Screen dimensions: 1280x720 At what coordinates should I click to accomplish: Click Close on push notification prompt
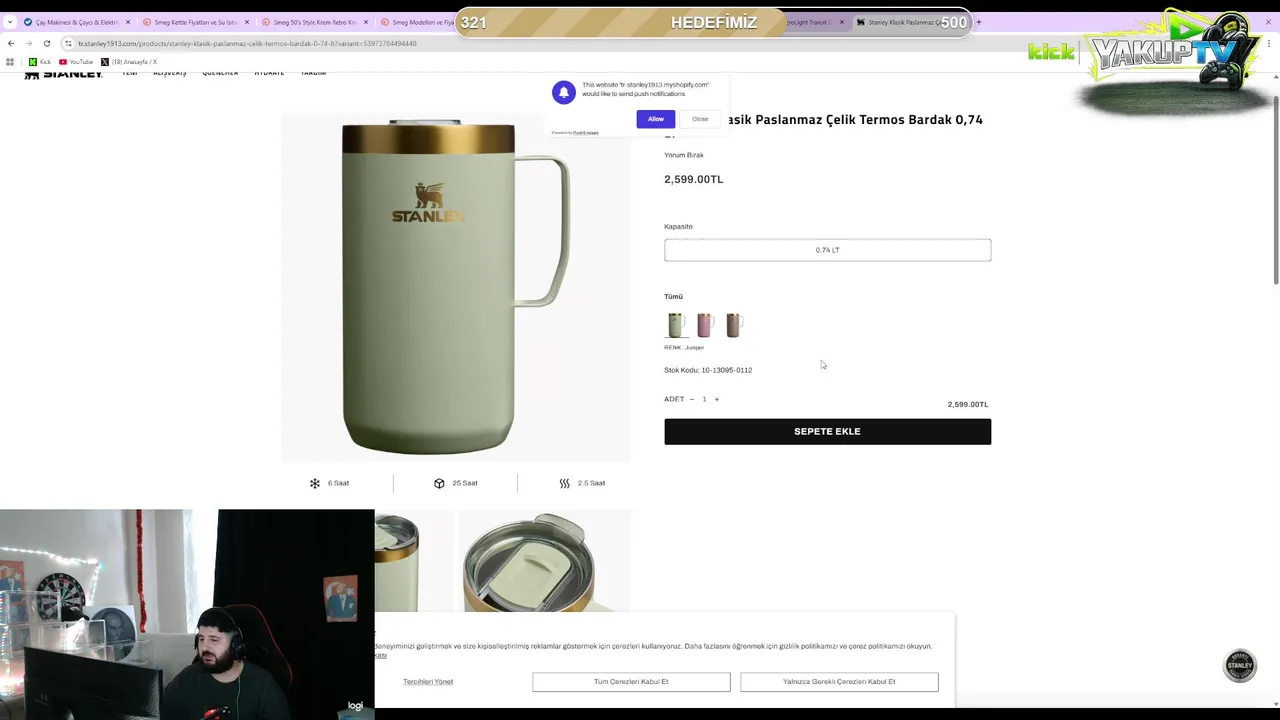point(700,119)
